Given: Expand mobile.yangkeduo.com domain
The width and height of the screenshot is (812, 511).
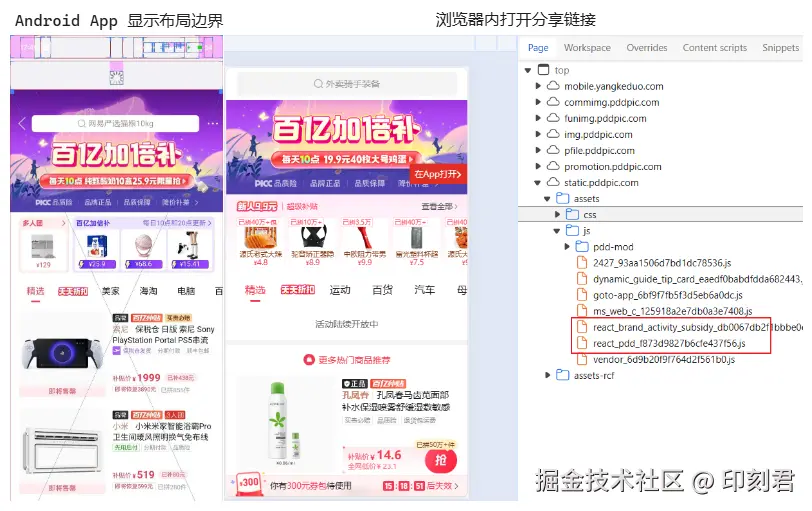Looking at the screenshot, I should click(538, 86).
